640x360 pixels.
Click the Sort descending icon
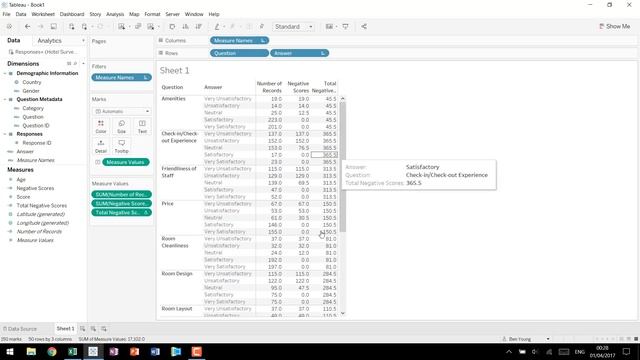pyautogui.click(x=199, y=27)
